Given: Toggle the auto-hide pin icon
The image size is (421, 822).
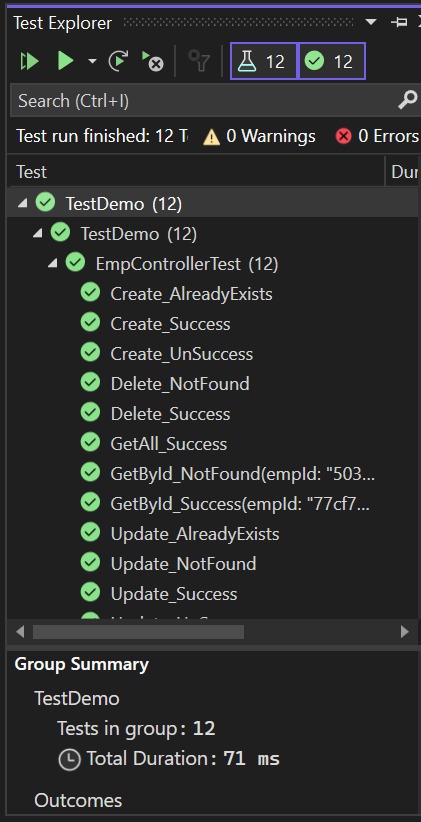Looking at the screenshot, I should pos(400,22).
